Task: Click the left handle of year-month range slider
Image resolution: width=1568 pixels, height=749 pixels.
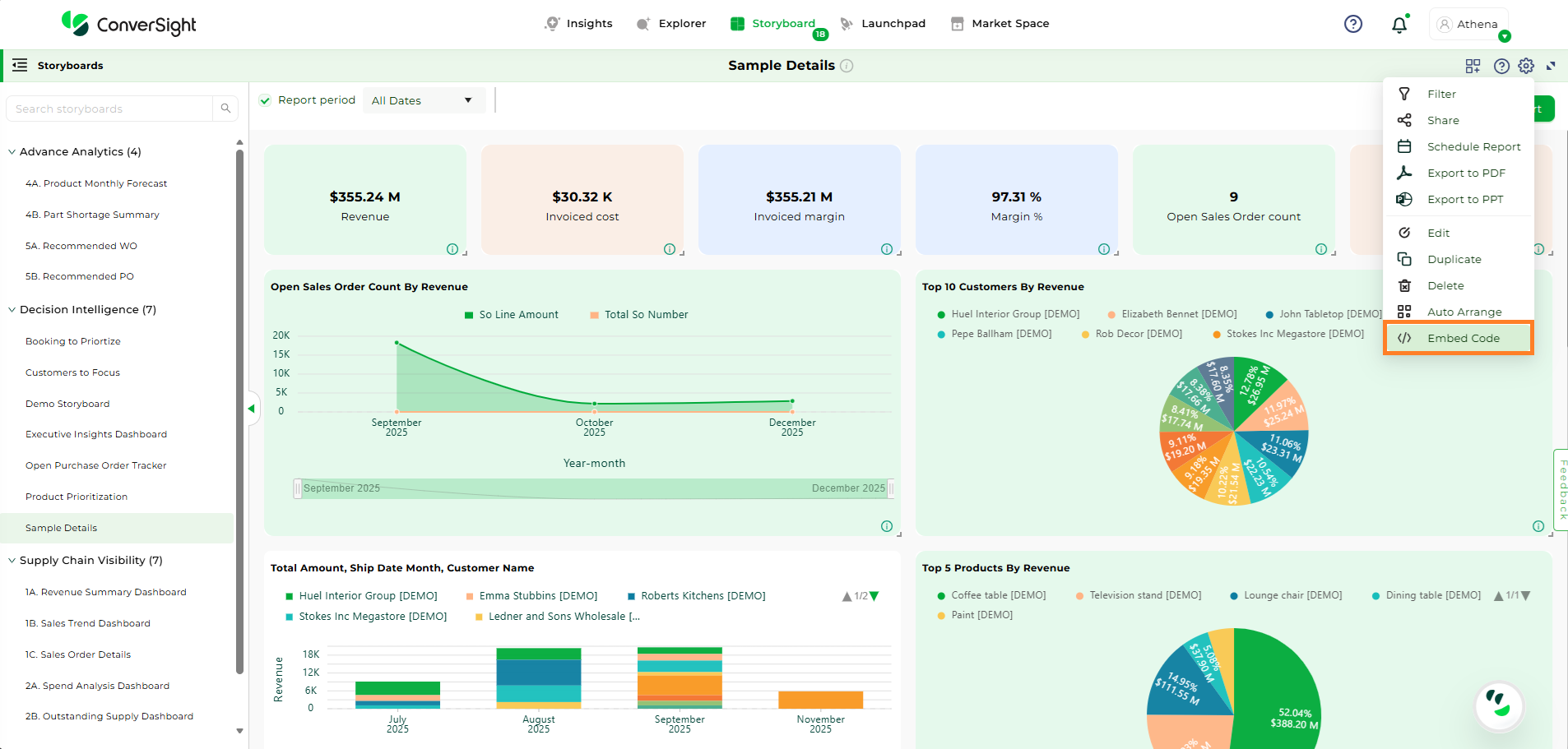Action: [298, 488]
